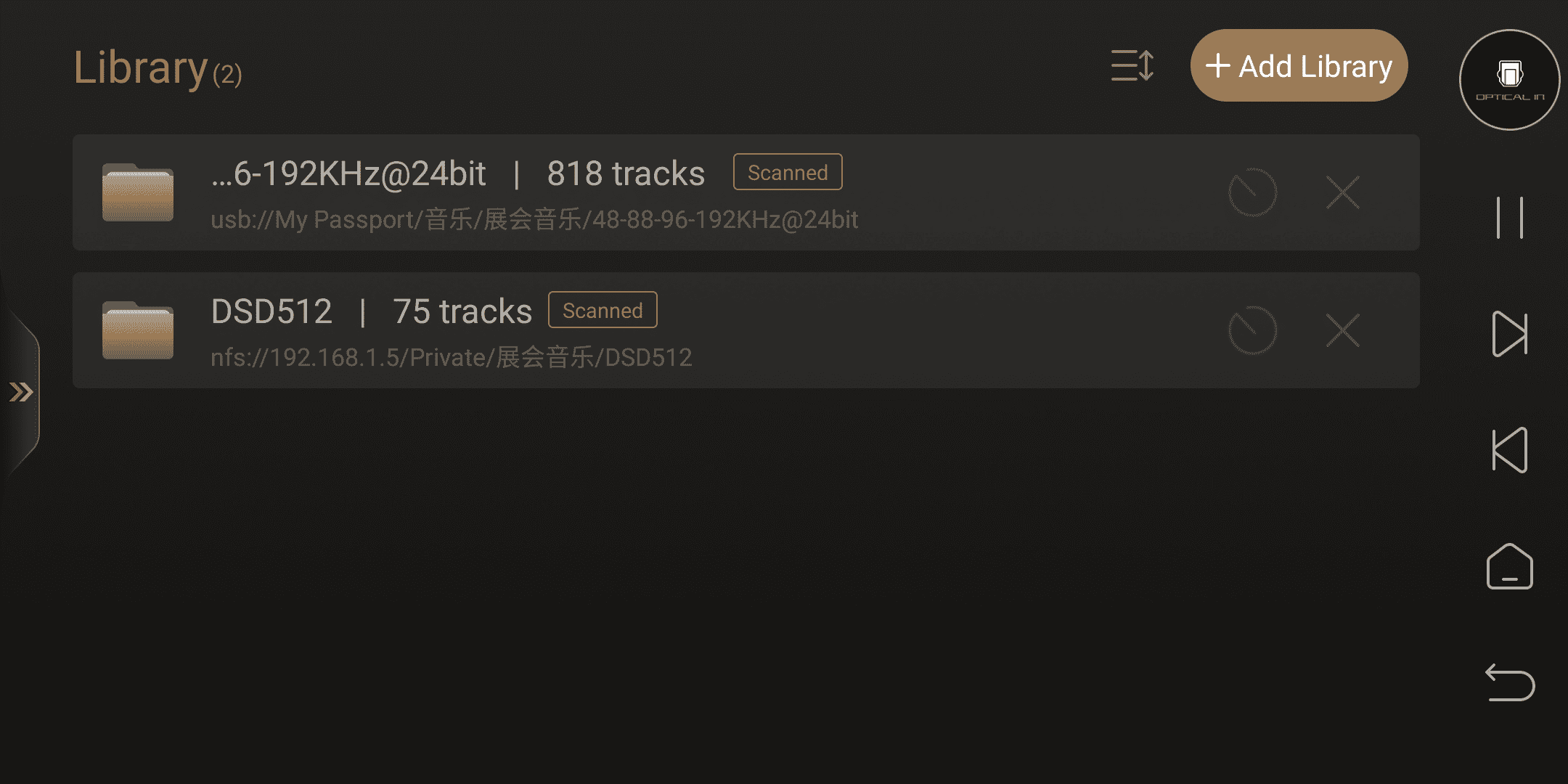Select the Scanned badge on DSD512
Viewport: 1568px width, 784px height.
[x=603, y=310]
